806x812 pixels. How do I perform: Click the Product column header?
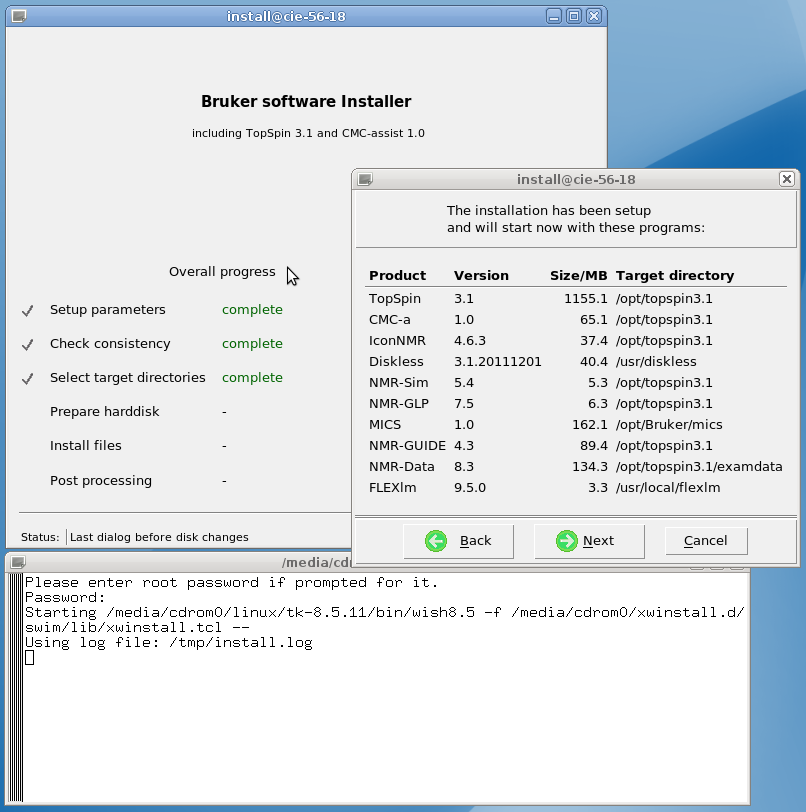point(397,275)
